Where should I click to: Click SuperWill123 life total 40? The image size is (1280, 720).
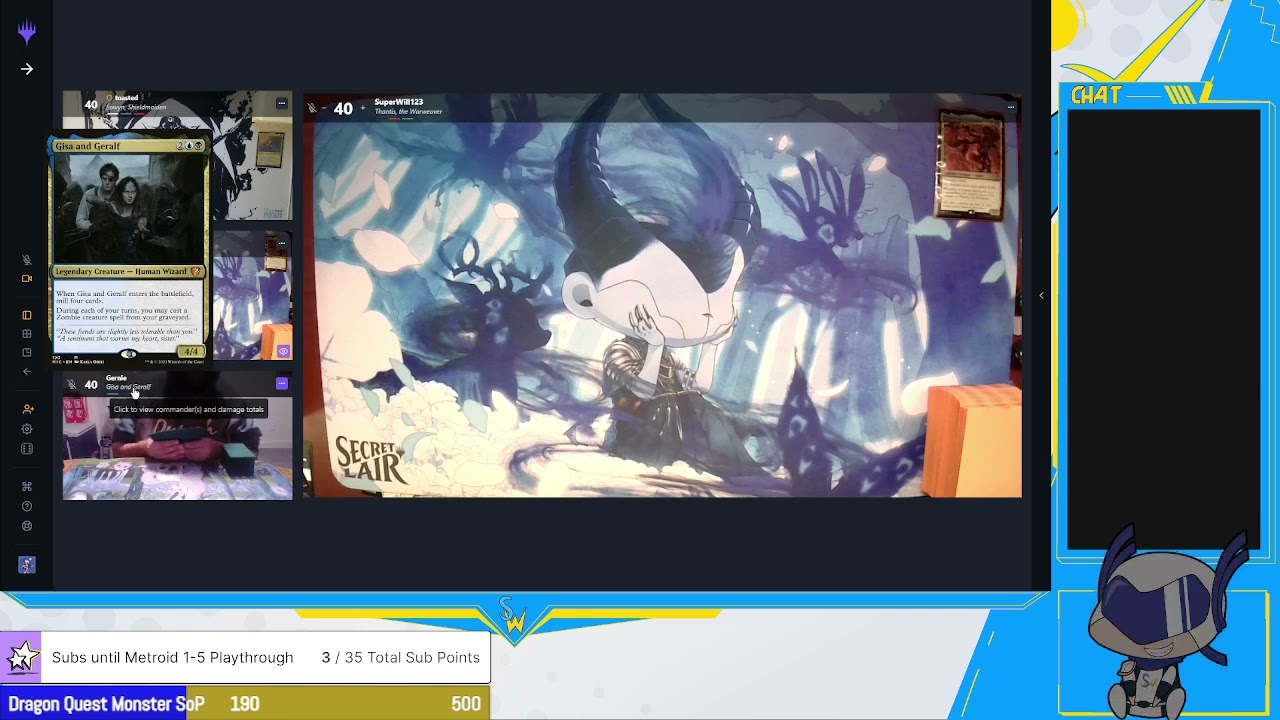pyautogui.click(x=343, y=108)
